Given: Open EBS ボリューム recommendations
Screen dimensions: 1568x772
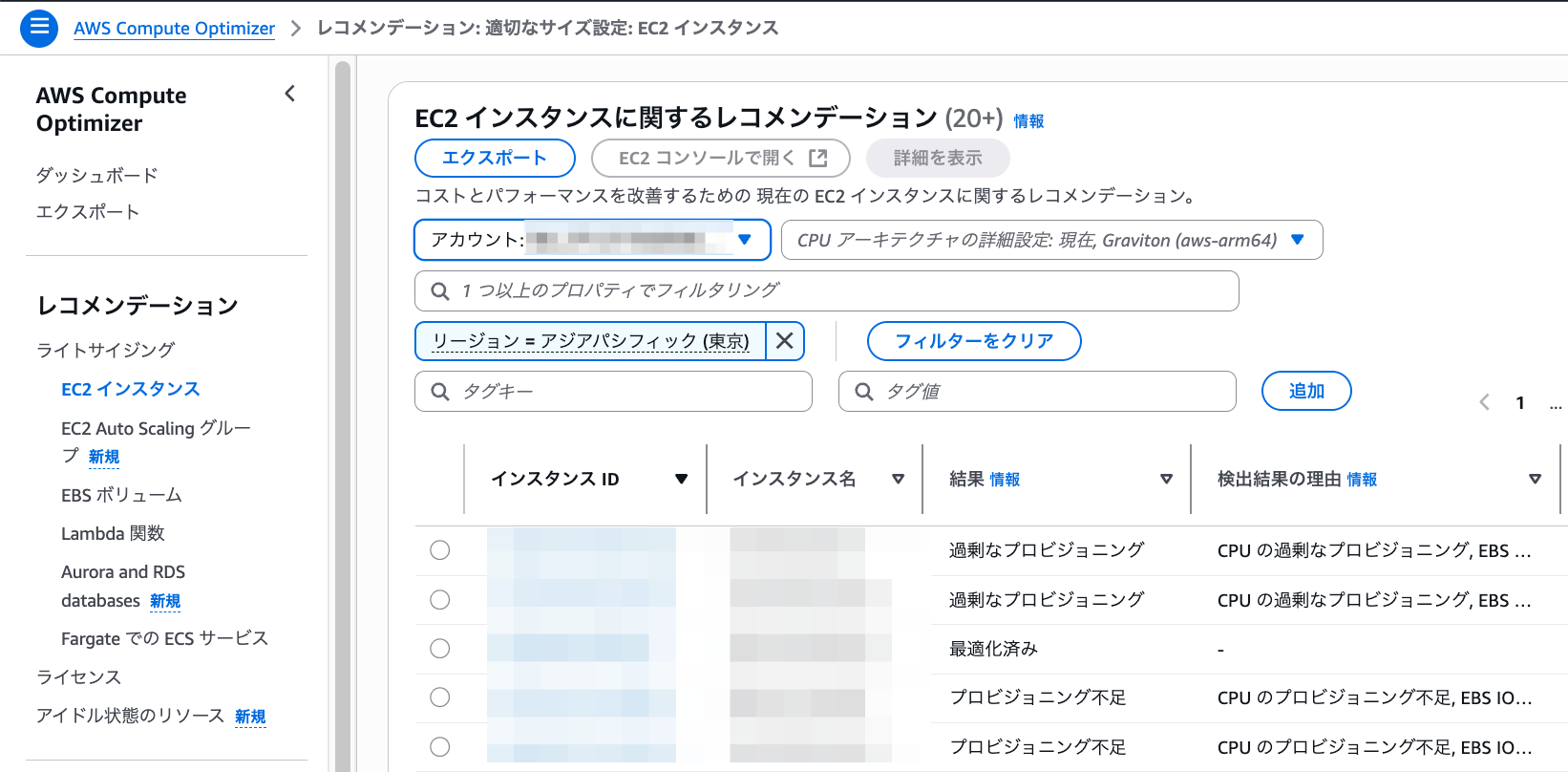Looking at the screenshot, I should (x=121, y=495).
